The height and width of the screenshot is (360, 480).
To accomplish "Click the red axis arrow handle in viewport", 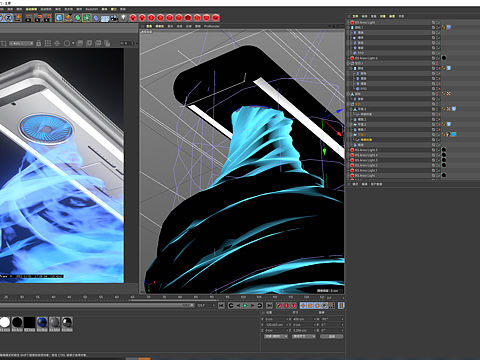I will coord(339,134).
